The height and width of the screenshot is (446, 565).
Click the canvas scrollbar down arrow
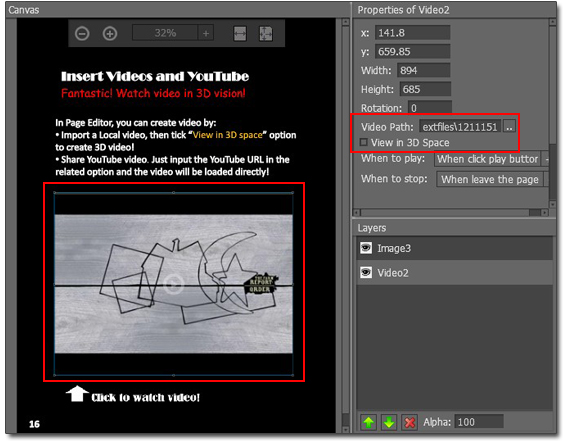click(345, 429)
